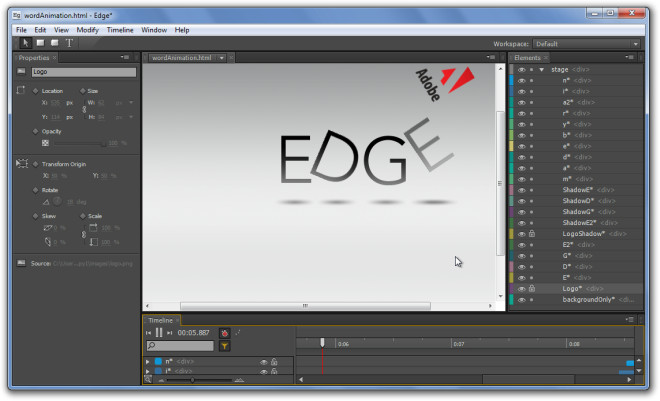Switch to the Elements panel tab
This screenshot has width=660, height=401.
527,58
